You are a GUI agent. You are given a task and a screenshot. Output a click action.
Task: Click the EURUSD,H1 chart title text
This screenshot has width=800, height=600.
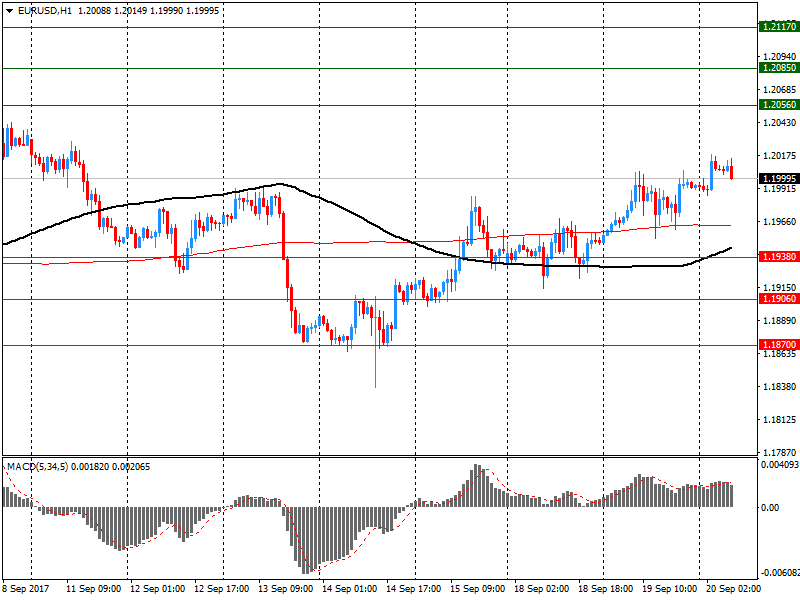[x=45, y=11]
